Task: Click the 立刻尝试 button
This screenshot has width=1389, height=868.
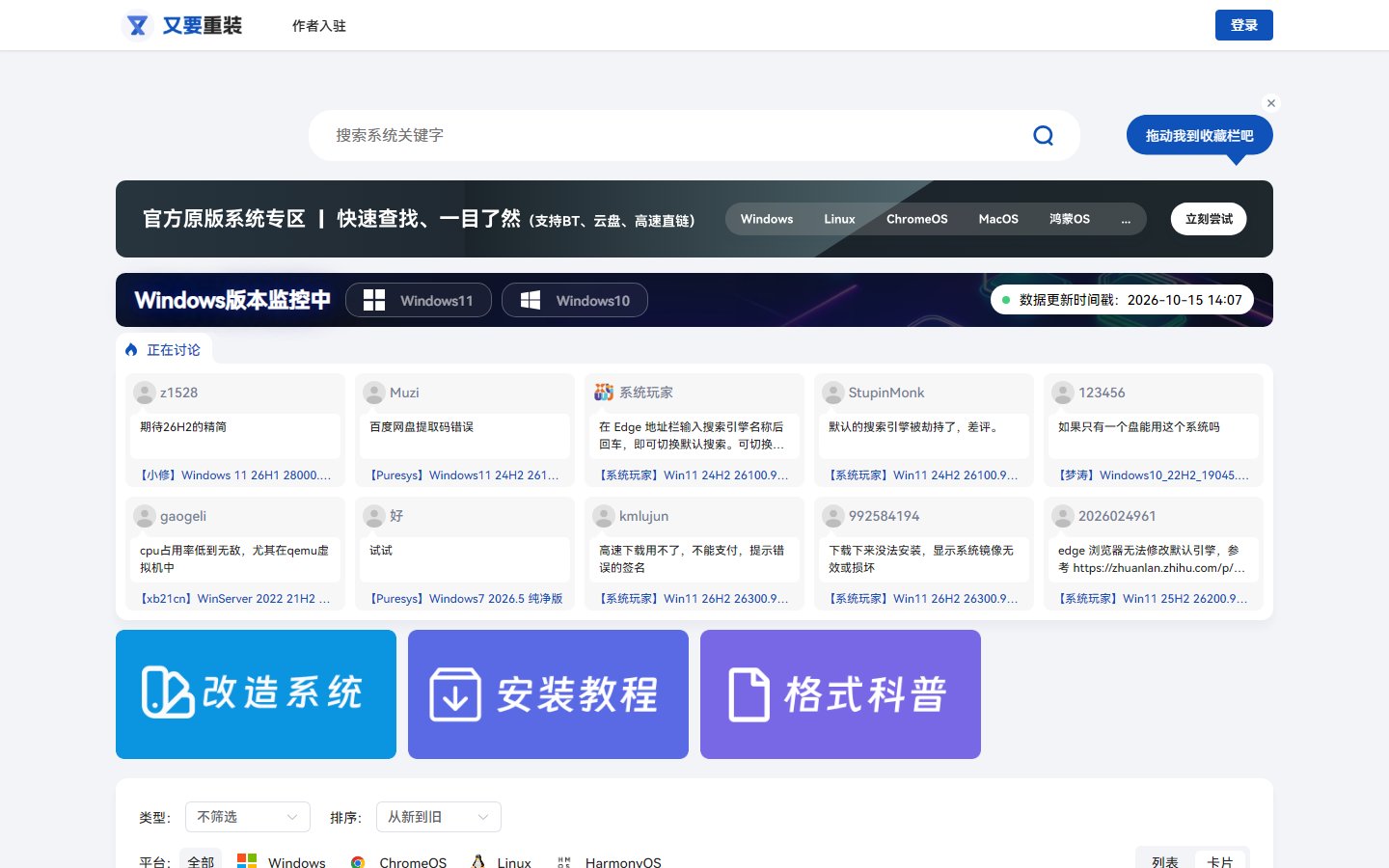Action: pyautogui.click(x=1209, y=219)
